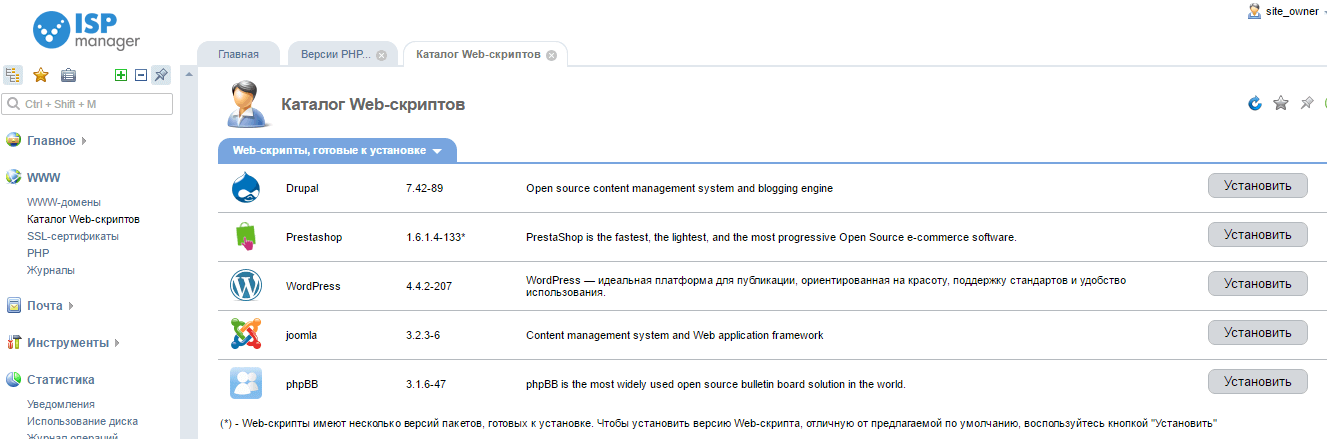The height and width of the screenshot is (439, 1327).
Task: Collapse the Статистика menu section
Action: pyautogui.click(x=61, y=380)
